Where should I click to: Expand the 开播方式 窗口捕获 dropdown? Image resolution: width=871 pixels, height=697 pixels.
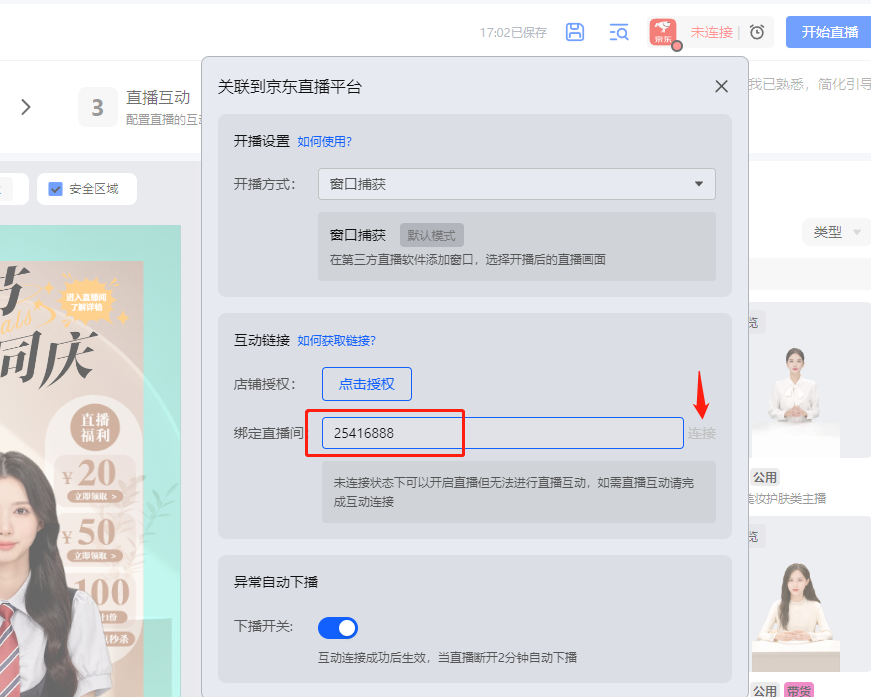[516, 184]
